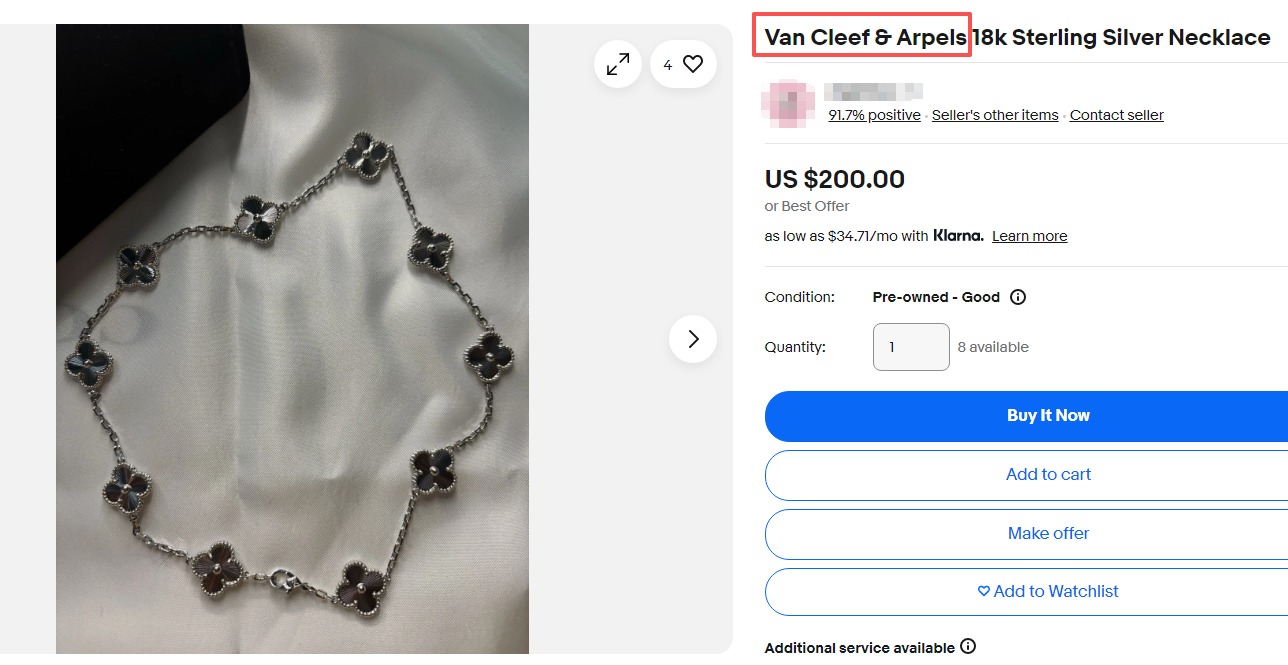
Task: Open the 91.7% positive feedback link
Action: pos(874,115)
